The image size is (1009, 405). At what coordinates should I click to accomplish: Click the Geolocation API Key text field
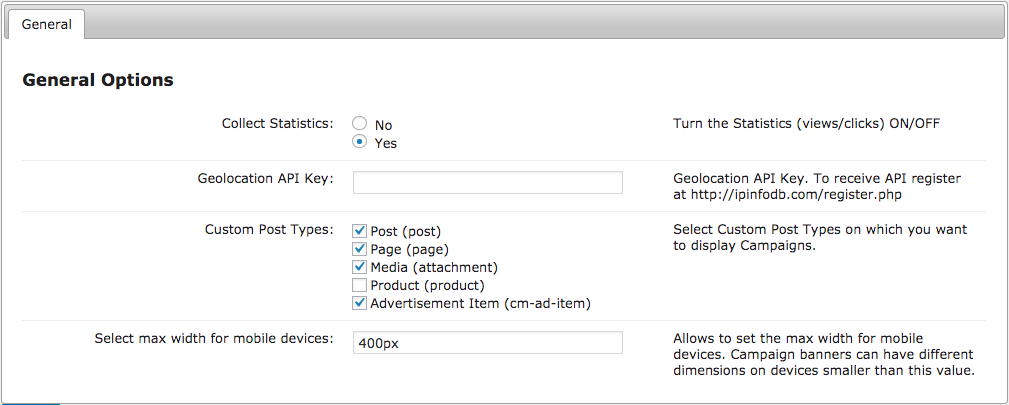tap(488, 182)
